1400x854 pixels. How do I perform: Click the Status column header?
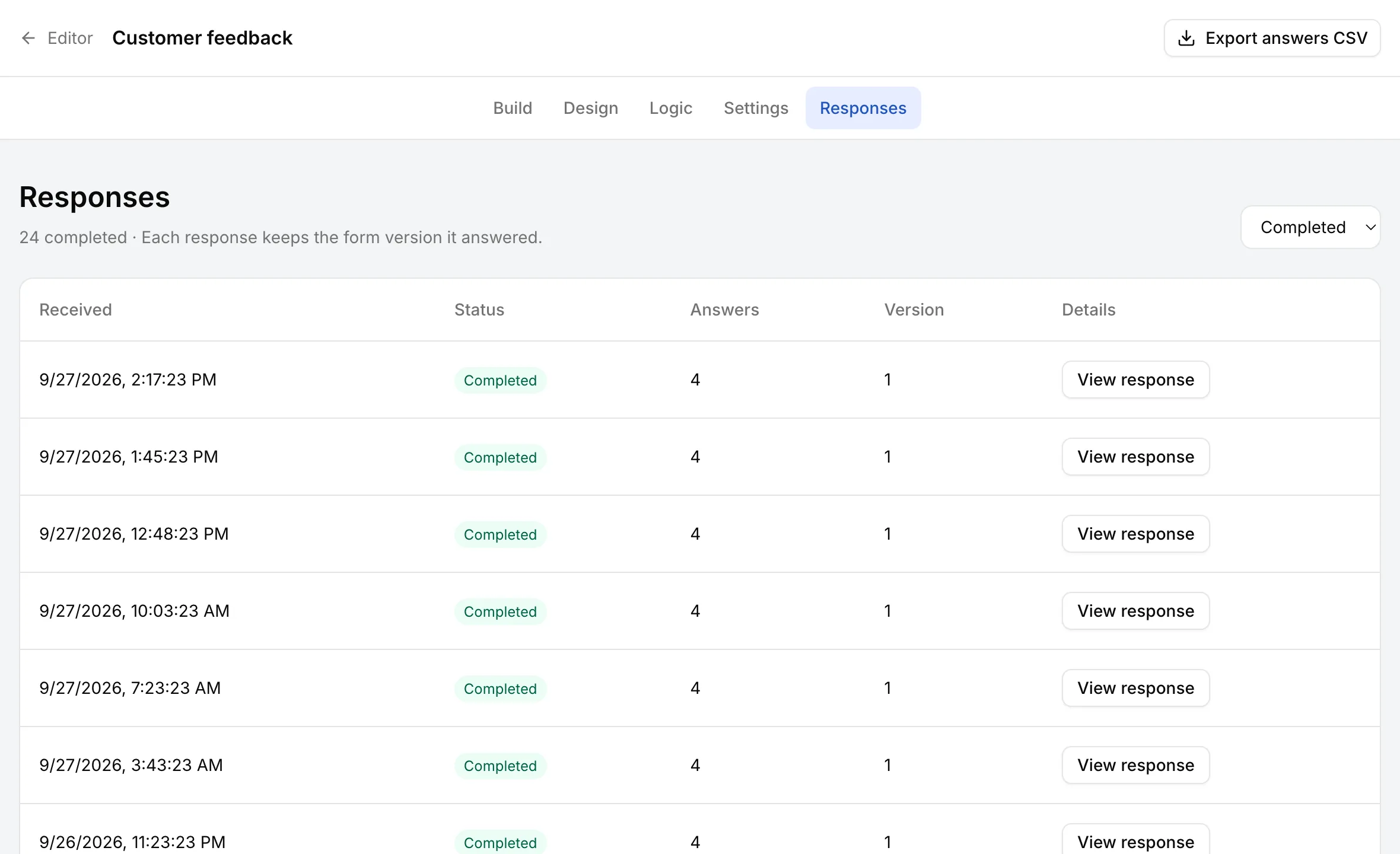coord(479,310)
